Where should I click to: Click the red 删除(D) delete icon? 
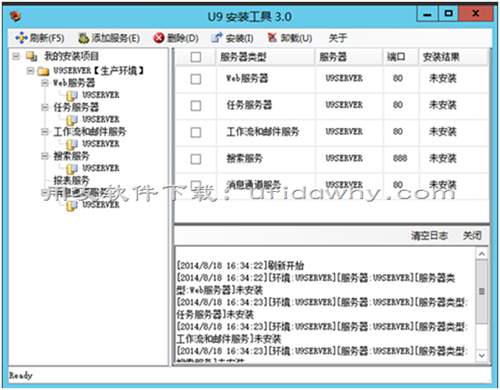(159, 38)
